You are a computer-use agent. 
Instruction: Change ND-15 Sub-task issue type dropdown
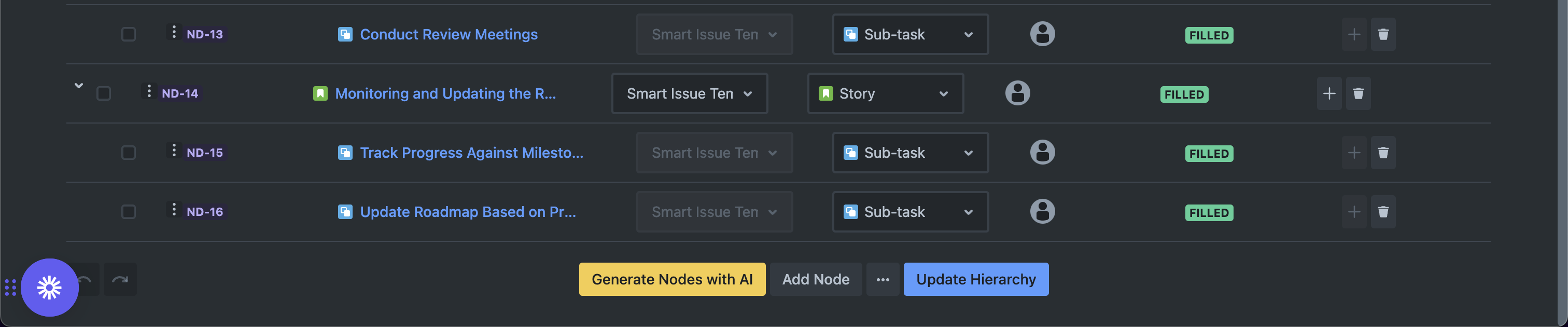point(910,152)
